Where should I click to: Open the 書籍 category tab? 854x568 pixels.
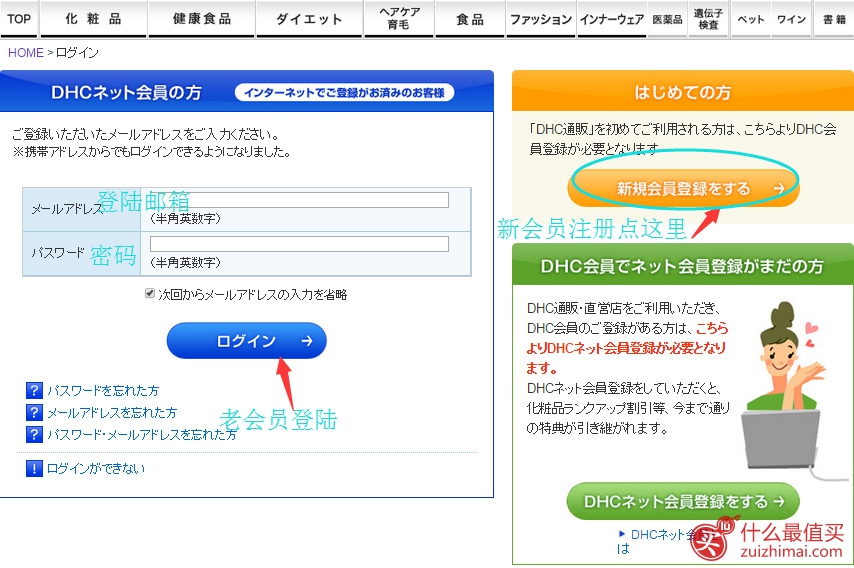[834, 19]
